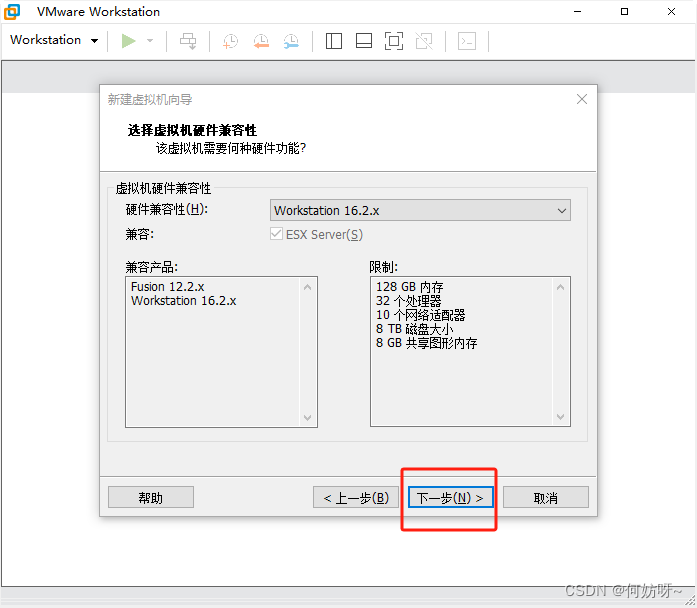
Task: Click up arrow of 兼容产品 list scrollbar
Action: [308, 288]
